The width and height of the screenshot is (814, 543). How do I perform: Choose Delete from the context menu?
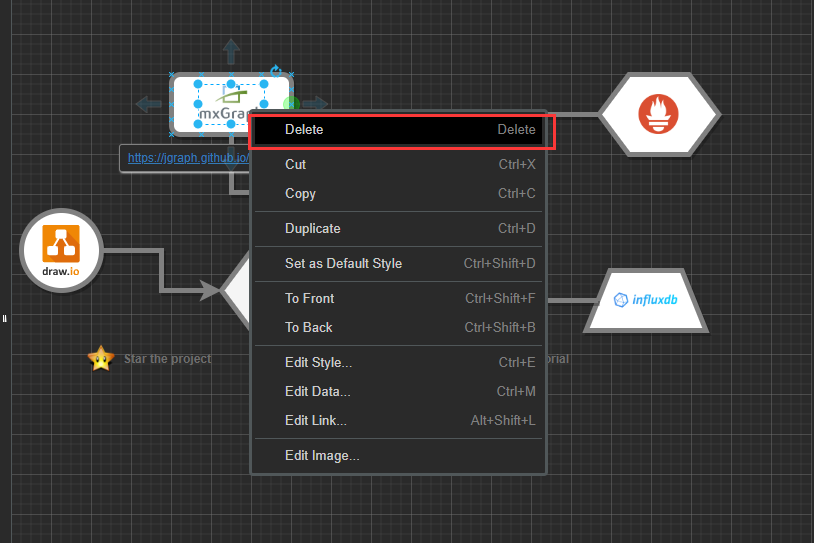[399, 130]
